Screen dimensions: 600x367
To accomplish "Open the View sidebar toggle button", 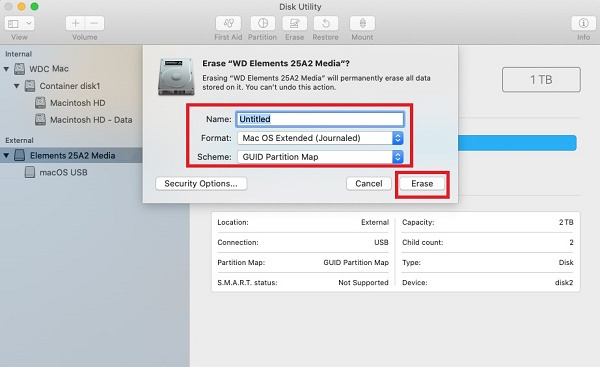I will coord(13,24).
